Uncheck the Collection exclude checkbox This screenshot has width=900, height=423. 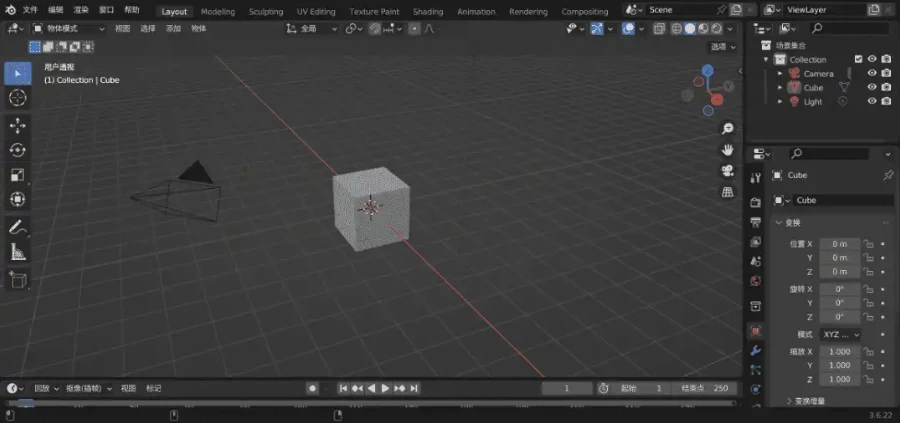click(x=858, y=59)
